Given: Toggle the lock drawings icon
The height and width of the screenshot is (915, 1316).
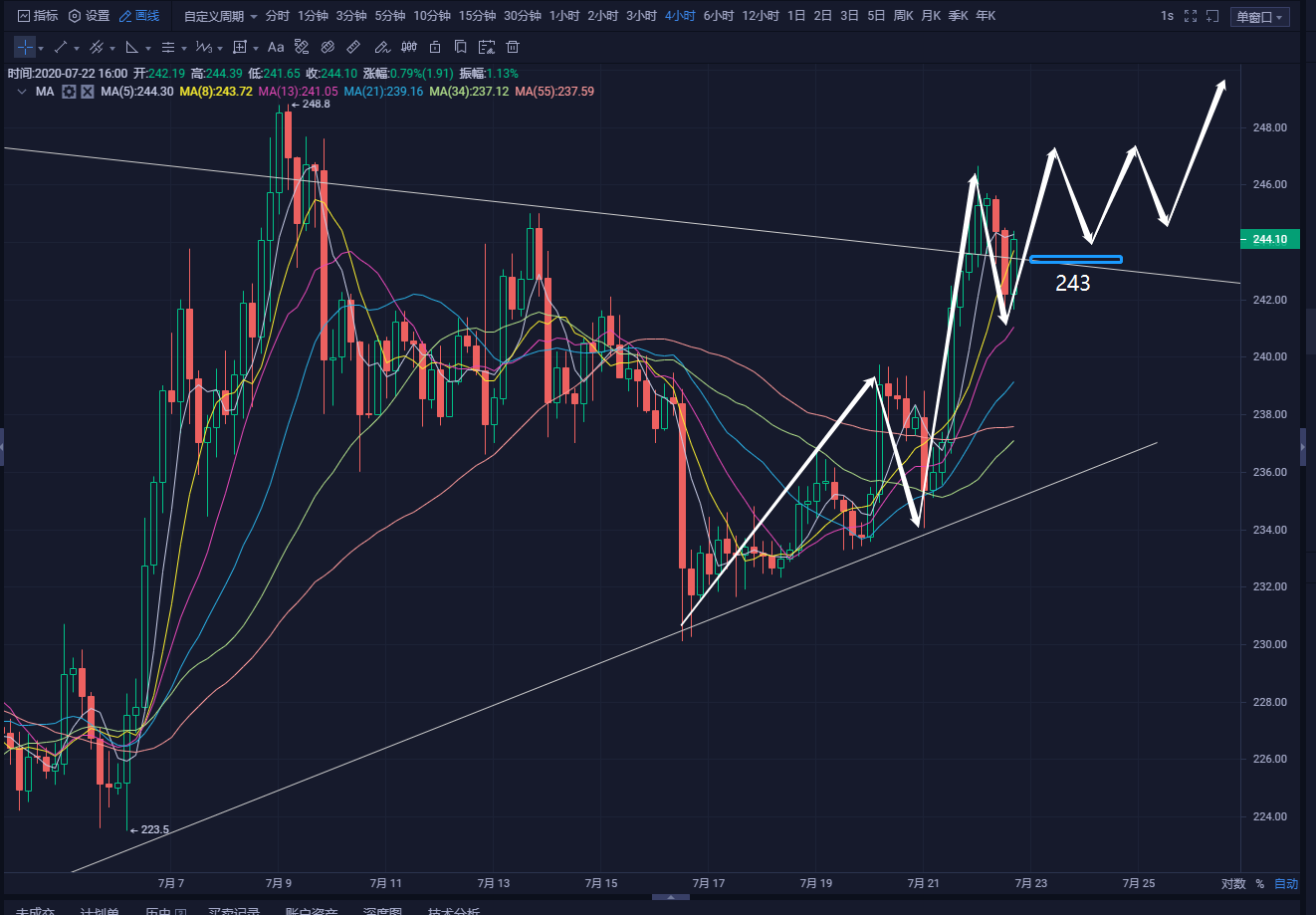Looking at the screenshot, I should [x=435, y=47].
